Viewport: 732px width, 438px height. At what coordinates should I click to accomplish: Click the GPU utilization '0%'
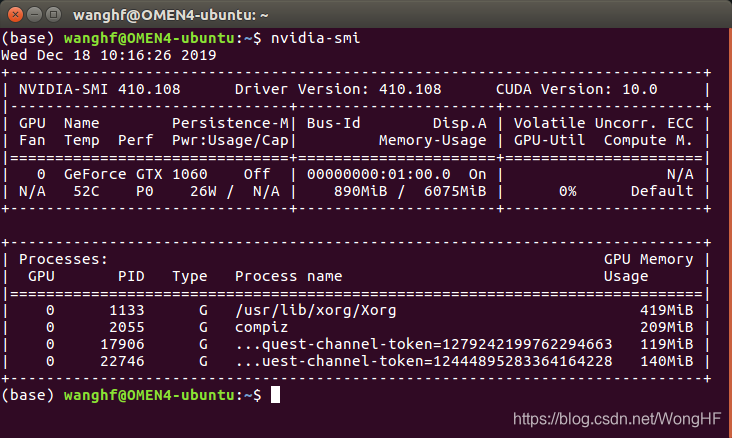pyautogui.click(x=568, y=191)
